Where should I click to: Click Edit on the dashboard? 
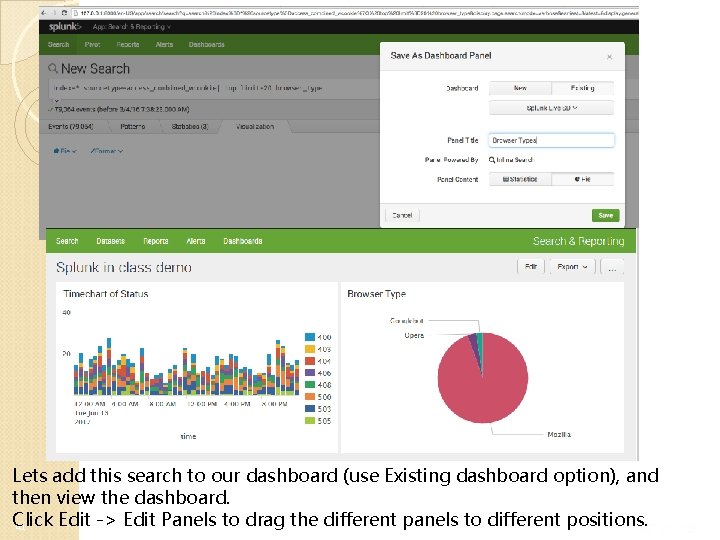coord(531,266)
